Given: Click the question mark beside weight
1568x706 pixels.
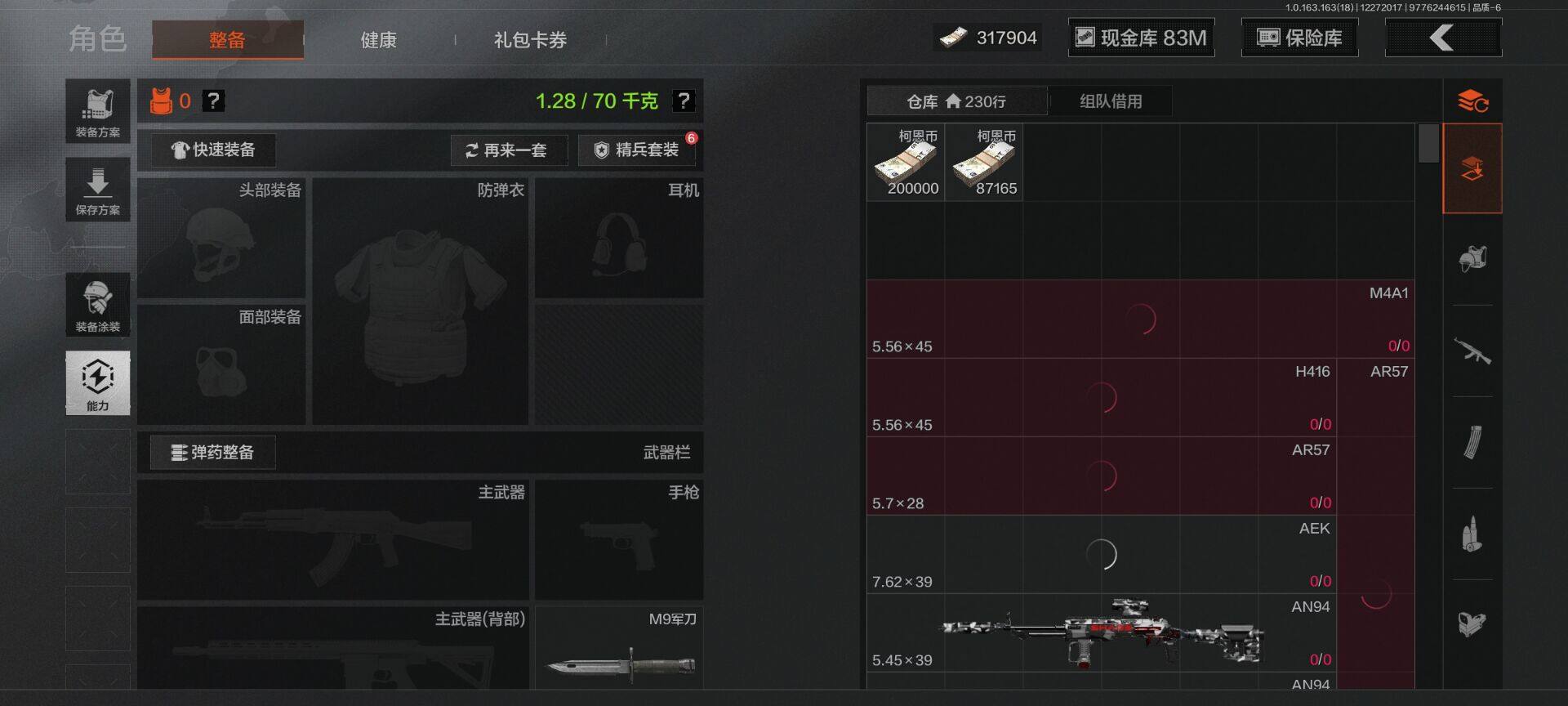Looking at the screenshot, I should tap(683, 101).
